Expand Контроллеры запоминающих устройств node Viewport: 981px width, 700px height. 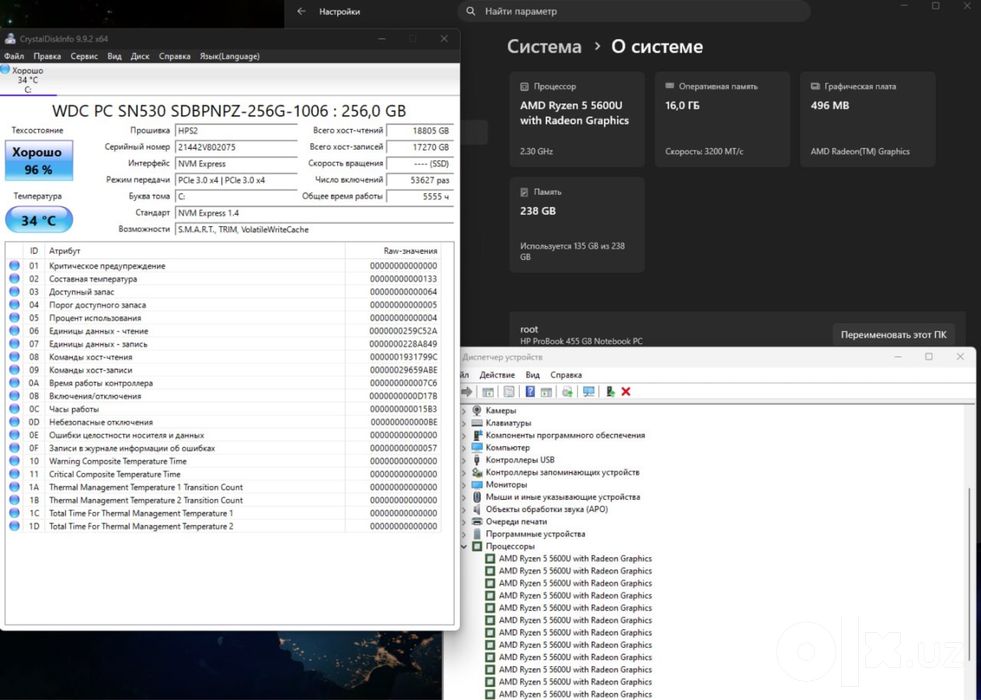(x=464, y=472)
